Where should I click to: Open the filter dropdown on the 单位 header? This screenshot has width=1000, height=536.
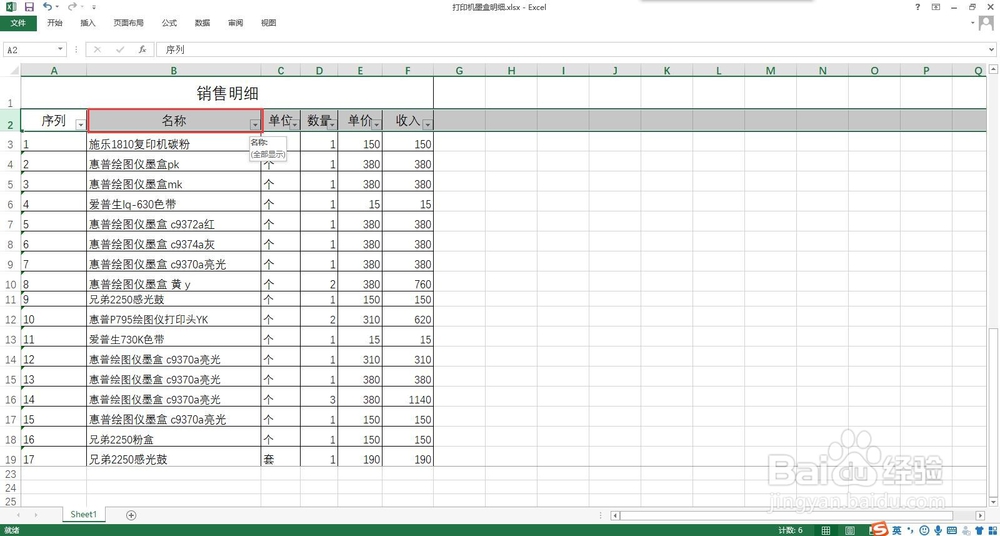(294, 124)
